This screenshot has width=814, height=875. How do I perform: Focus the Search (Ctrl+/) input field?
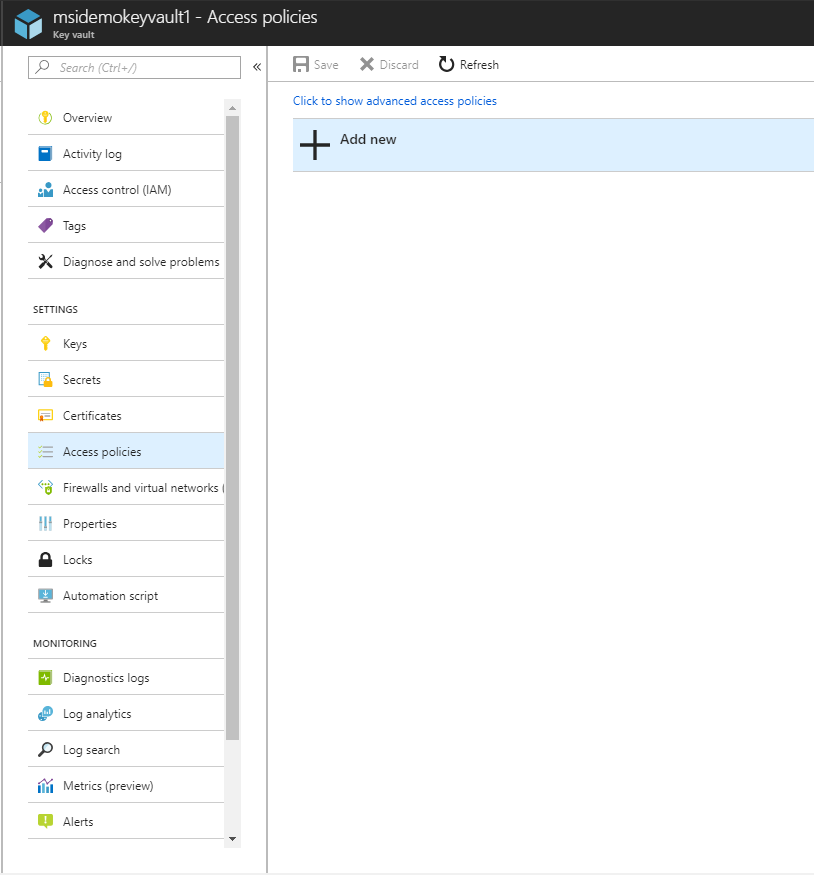134,67
